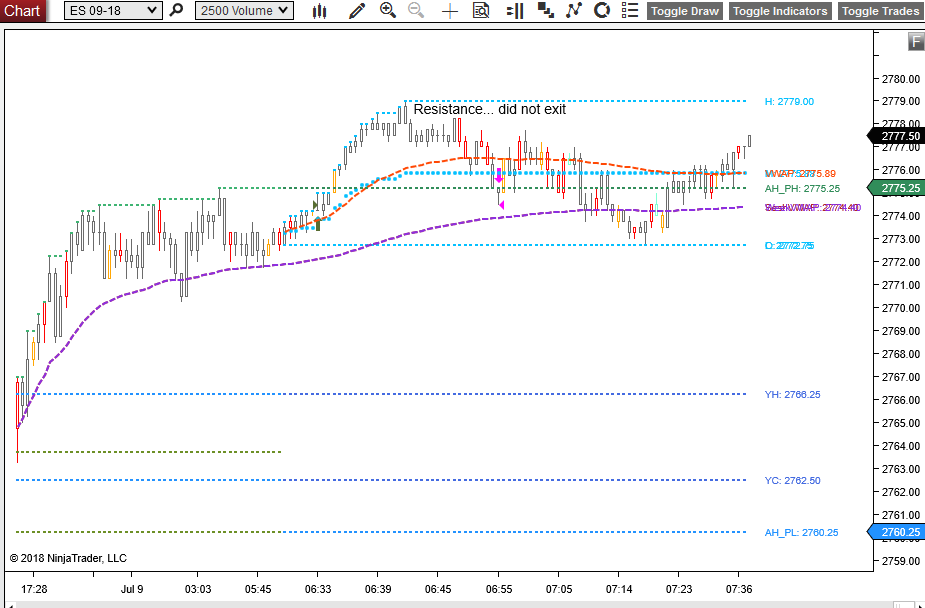Click the YC: 2762.50 level label

[x=792, y=481]
